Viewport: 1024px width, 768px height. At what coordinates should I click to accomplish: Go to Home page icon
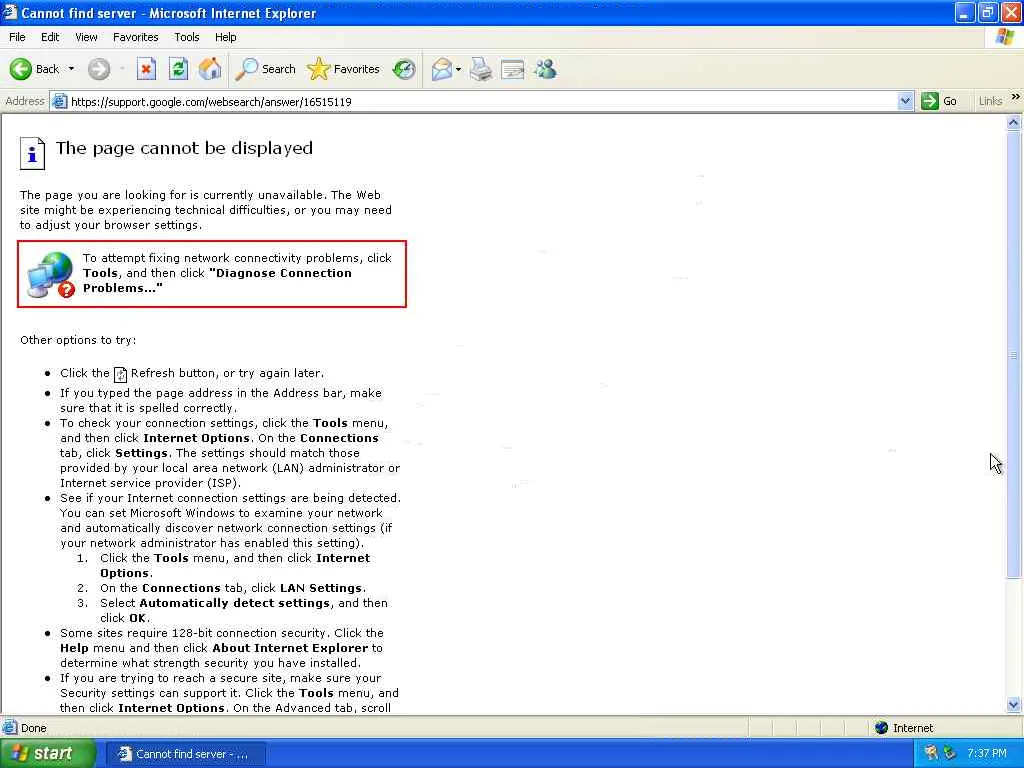210,69
